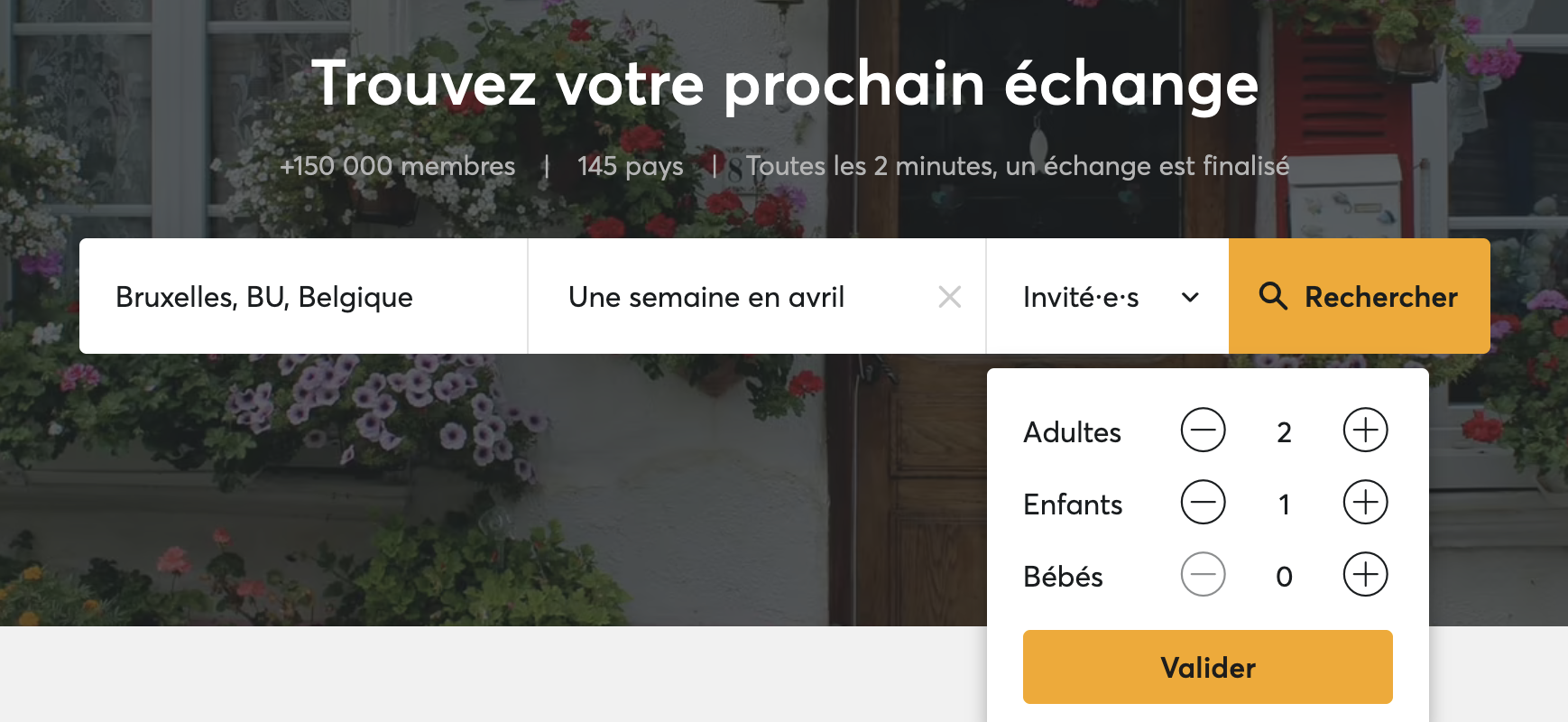Click the Bébés counter value
Viewport: 1568px width, 722px height.
(1284, 577)
